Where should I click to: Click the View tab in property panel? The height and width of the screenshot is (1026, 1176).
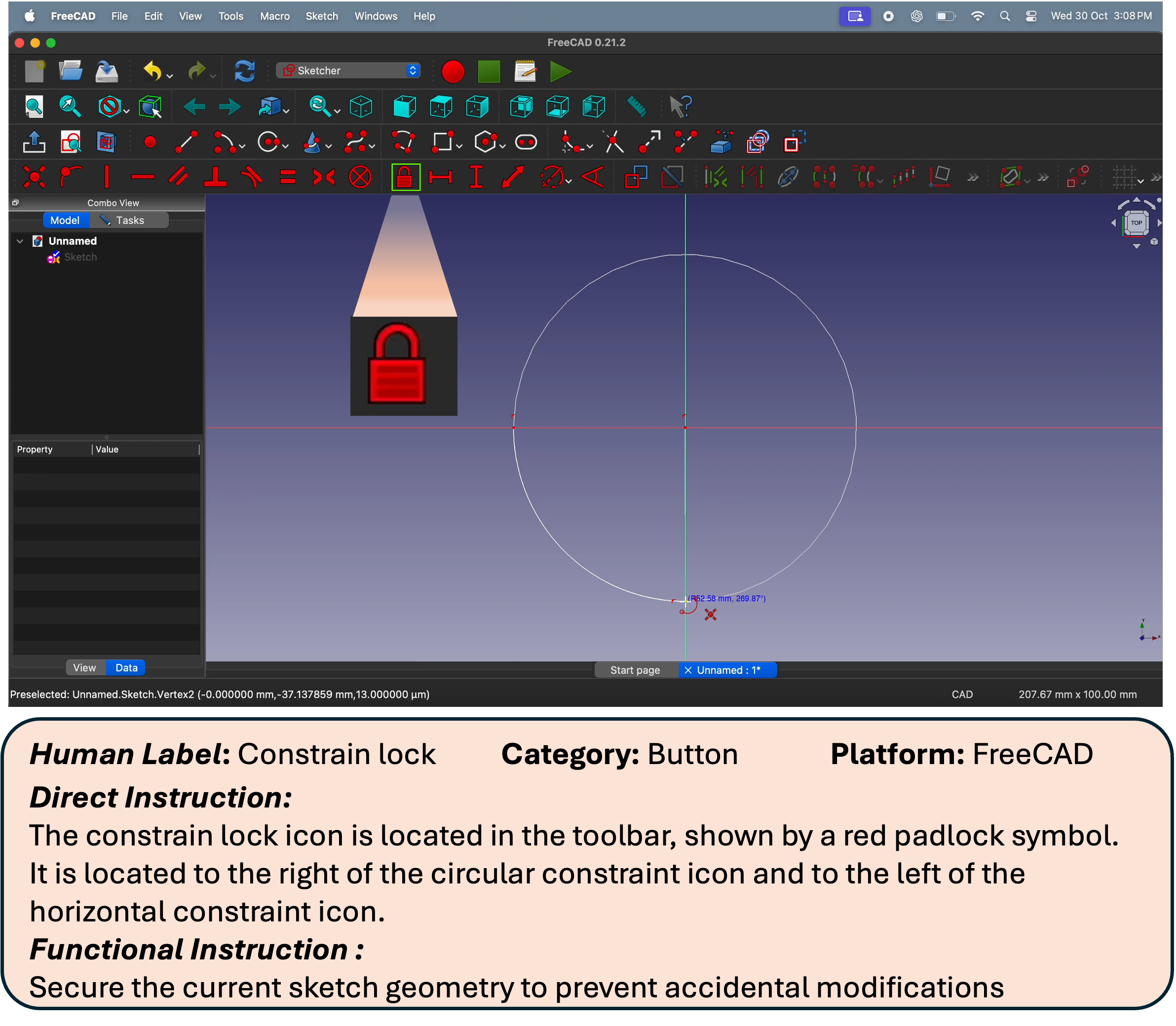[85, 667]
